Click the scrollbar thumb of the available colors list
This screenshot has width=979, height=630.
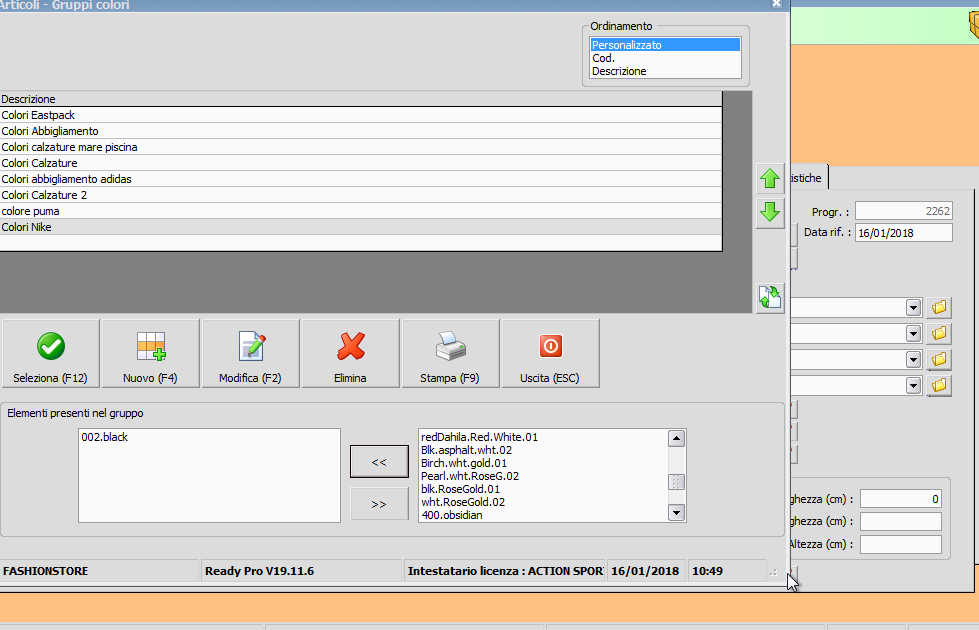pos(676,482)
